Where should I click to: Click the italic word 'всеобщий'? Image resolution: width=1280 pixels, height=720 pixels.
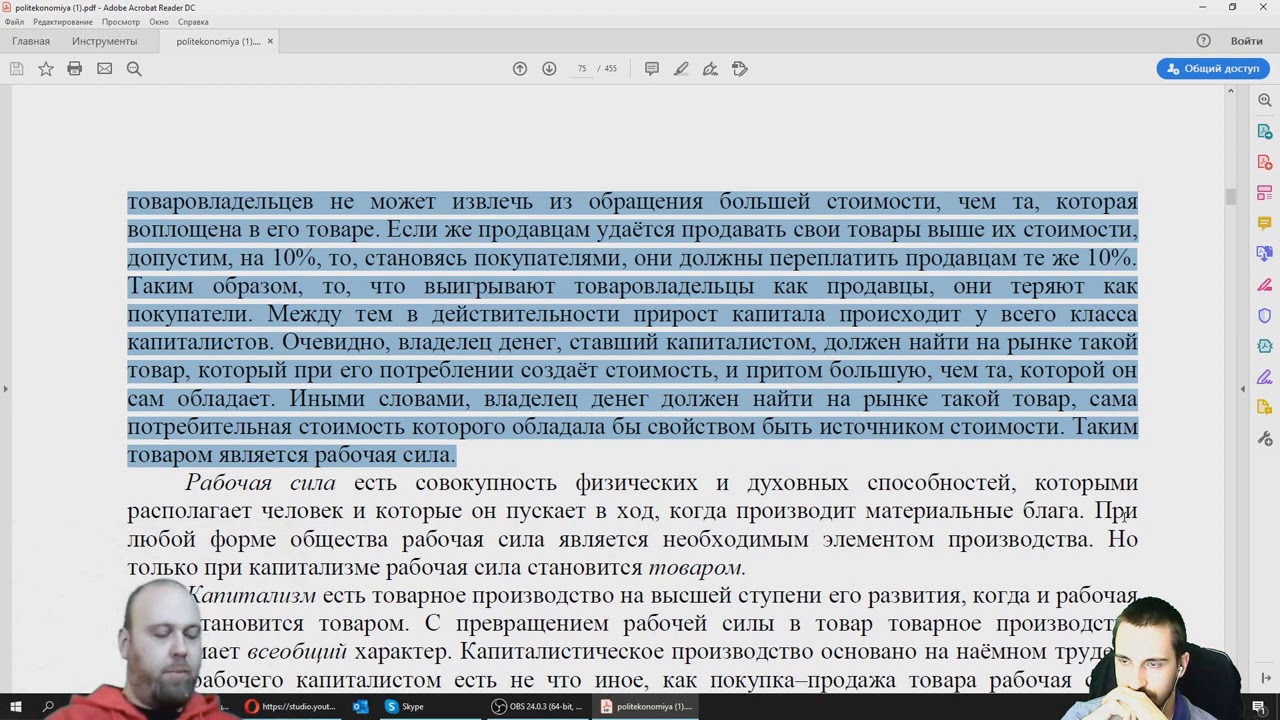297,652
